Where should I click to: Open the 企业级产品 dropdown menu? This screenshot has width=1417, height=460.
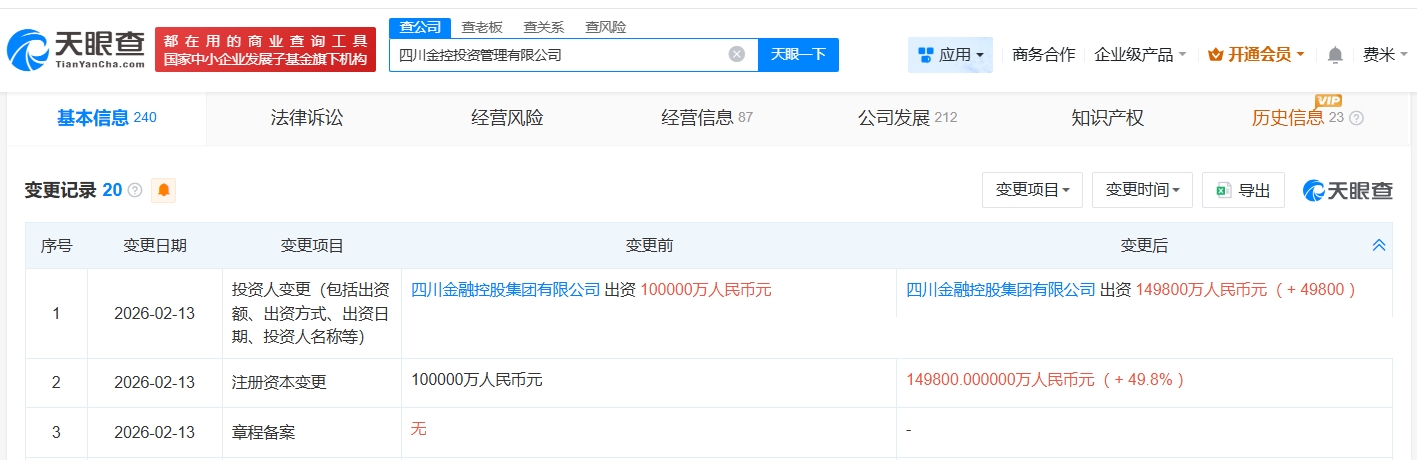pyautogui.click(x=1140, y=55)
